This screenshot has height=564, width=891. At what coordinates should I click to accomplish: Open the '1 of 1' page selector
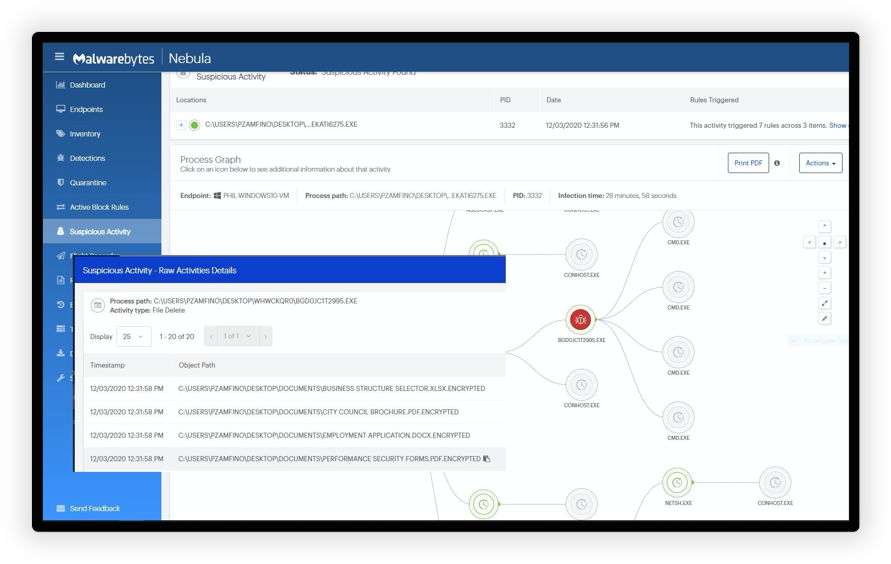238,337
